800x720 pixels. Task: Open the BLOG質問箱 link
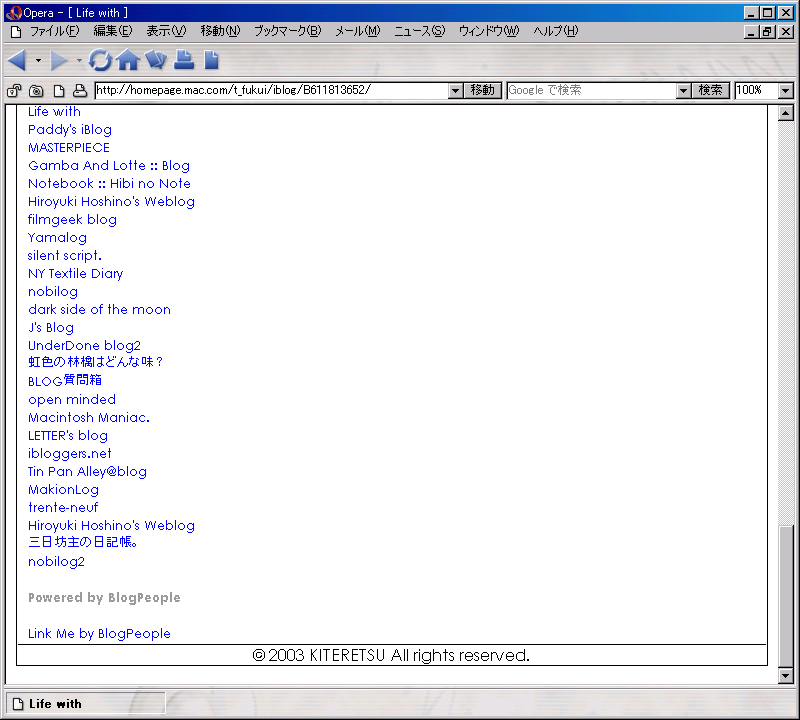(x=65, y=381)
